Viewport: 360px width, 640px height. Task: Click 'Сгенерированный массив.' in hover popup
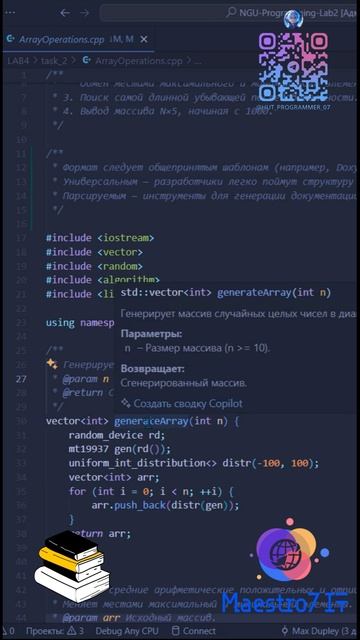pyautogui.click(x=184, y=383)
